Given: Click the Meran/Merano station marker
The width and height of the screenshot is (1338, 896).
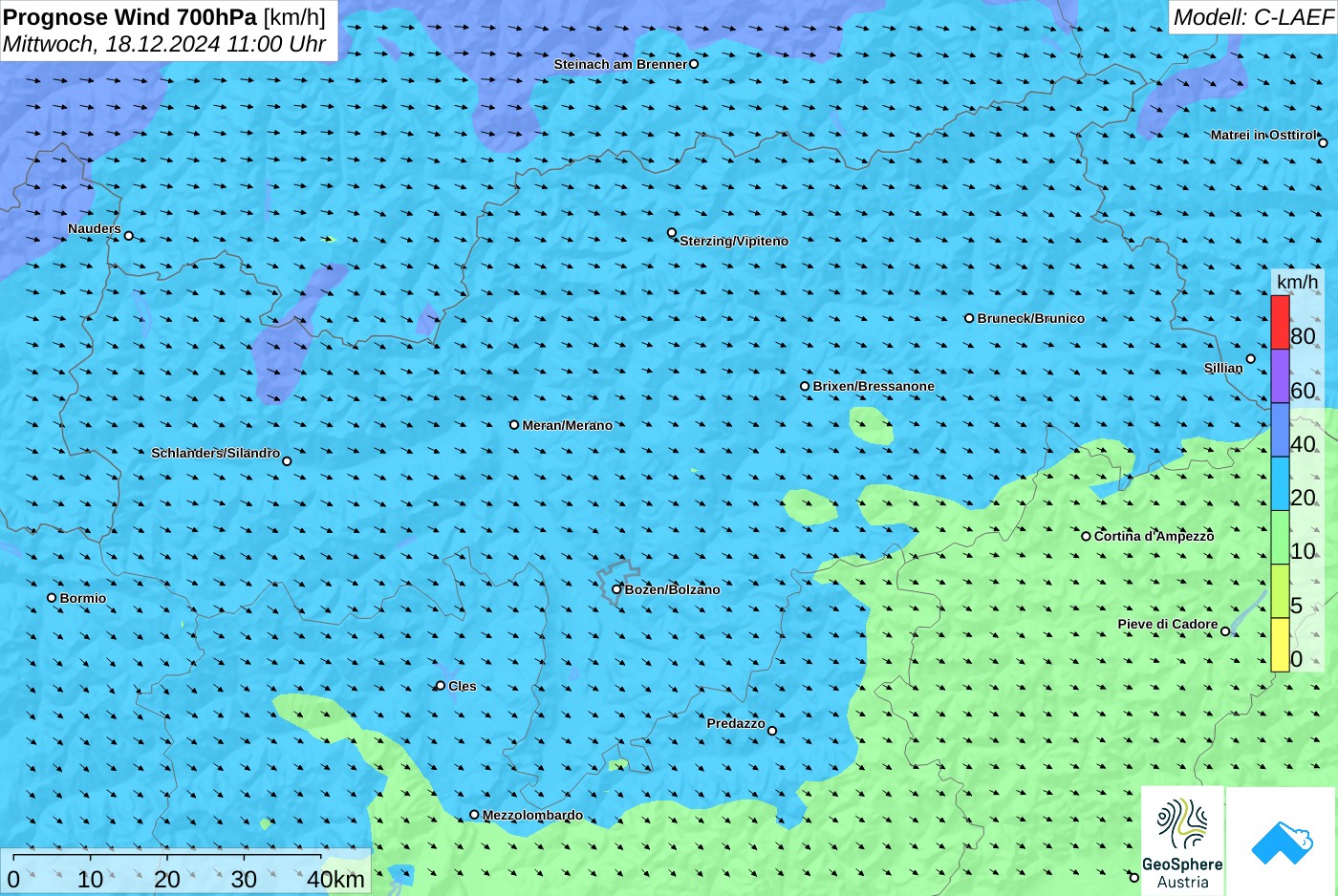Looking at the screenshot, I should point(514,425).
